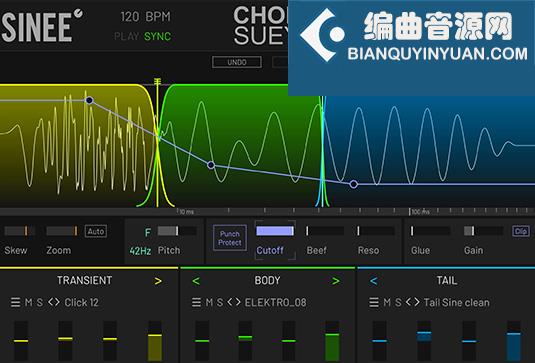This screenshot has width=535, height=363.
Task: Click the Cutoff slider
Action: 275,231
